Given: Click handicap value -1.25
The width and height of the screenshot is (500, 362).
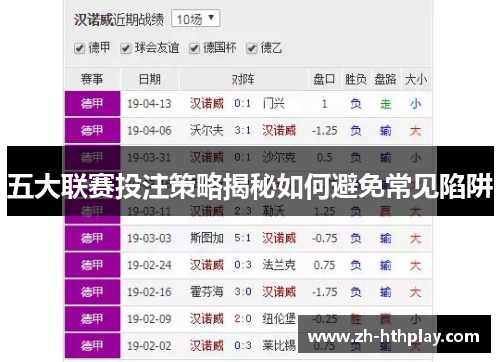Looking at the screenshot, I should (324, 130).
